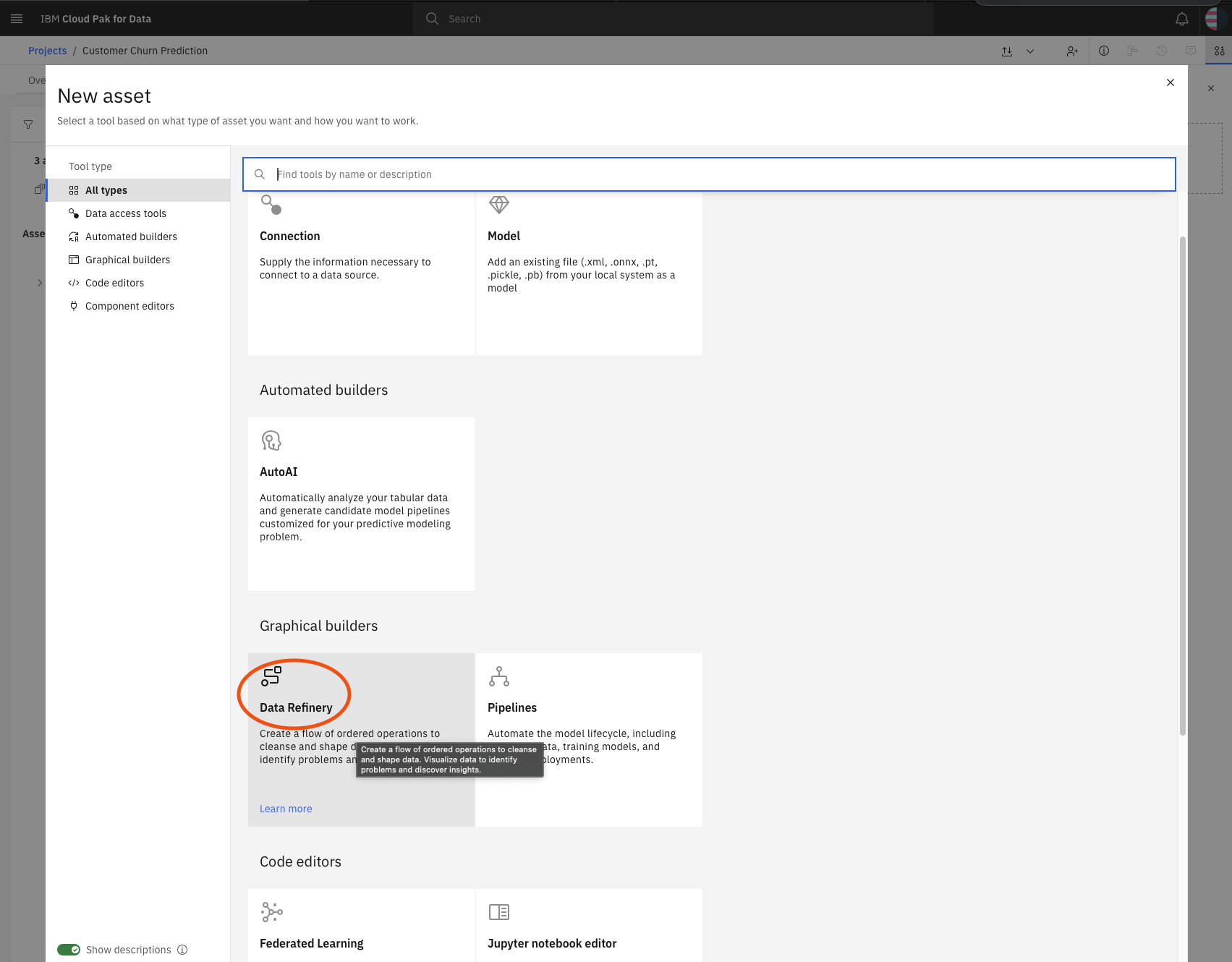Click the Graphical builders table icon
Screen dimensions: 1232x962
tap(74, 260)
